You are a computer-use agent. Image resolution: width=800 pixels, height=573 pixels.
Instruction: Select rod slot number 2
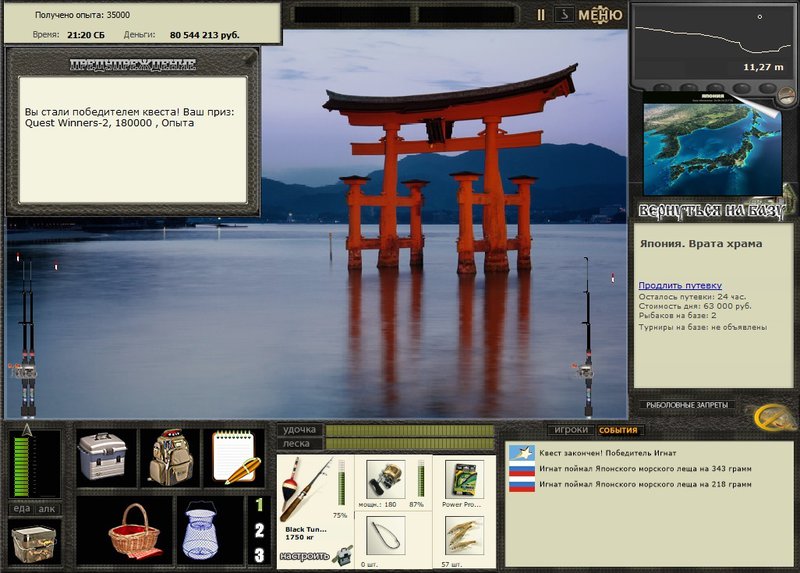point(259,531)
